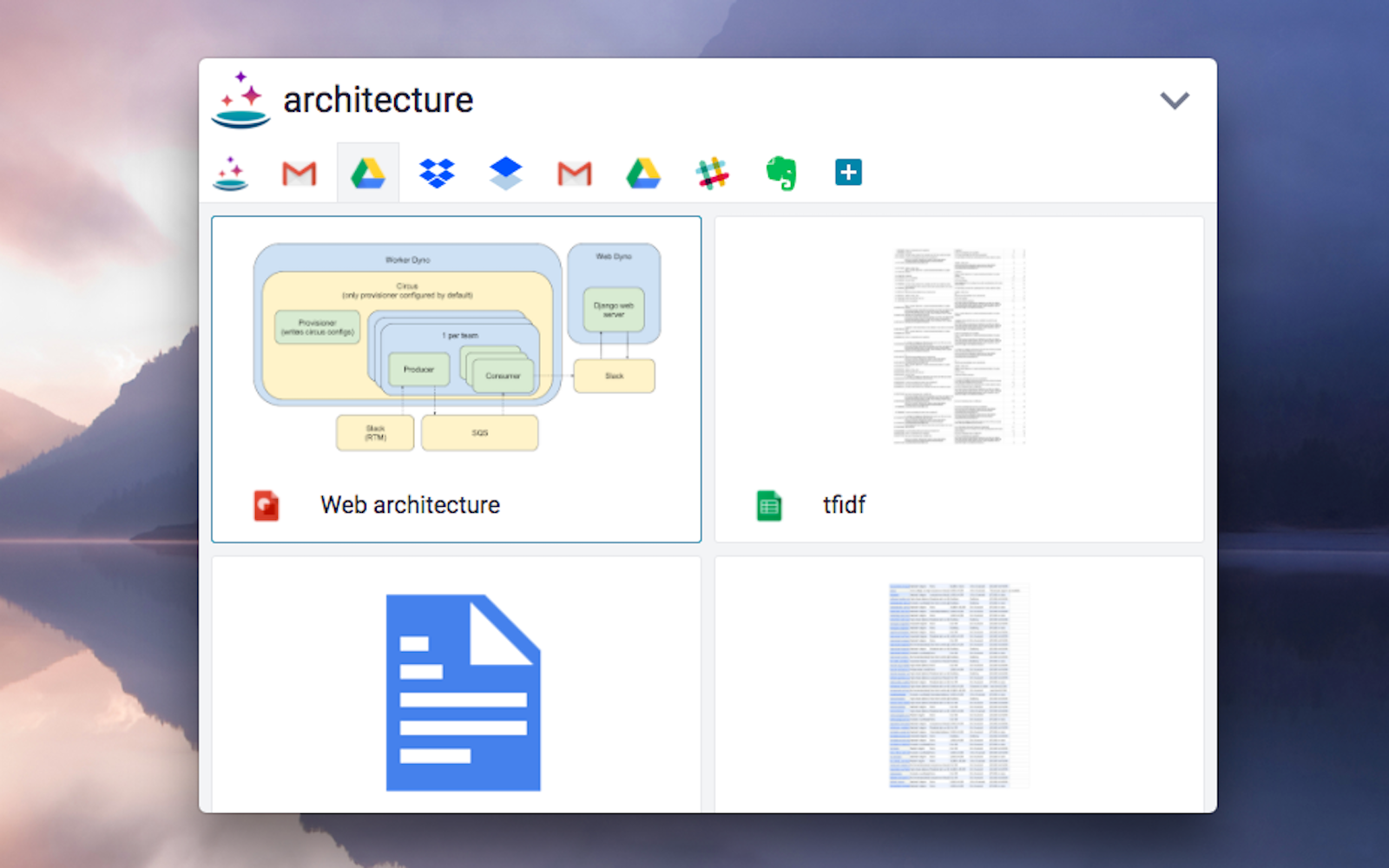Select the highlighted Google Drive tab
The height and width of the screenshot is (868, 1389).
(x=368, y=173)
